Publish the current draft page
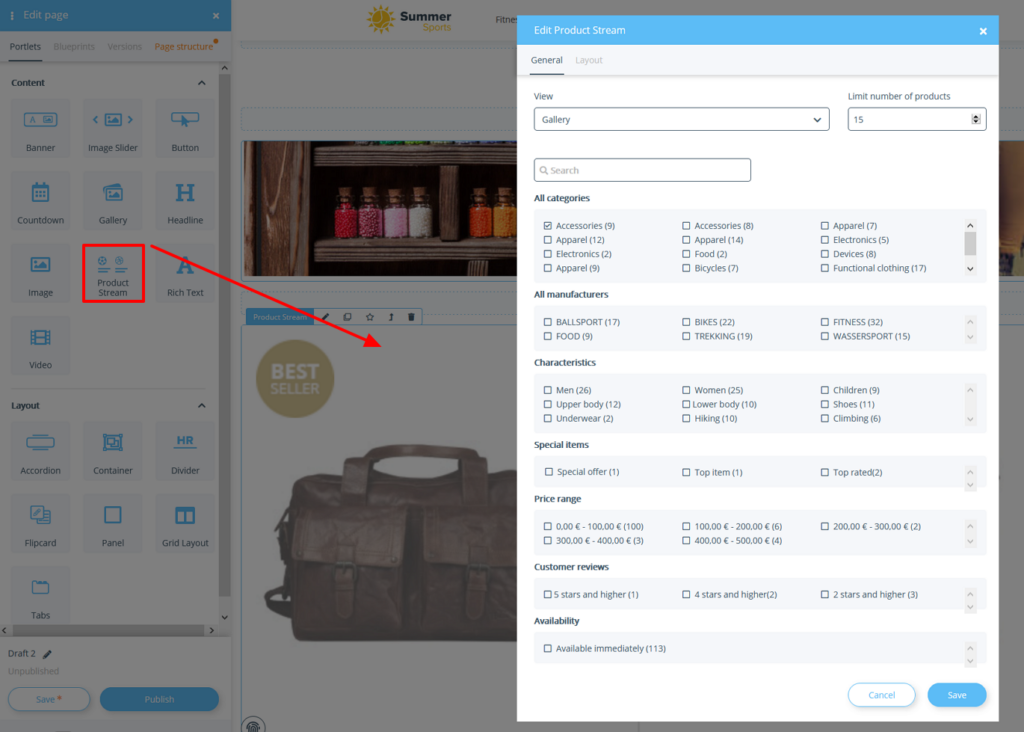Screen dimensions: 1024x732 coord(159,699)
